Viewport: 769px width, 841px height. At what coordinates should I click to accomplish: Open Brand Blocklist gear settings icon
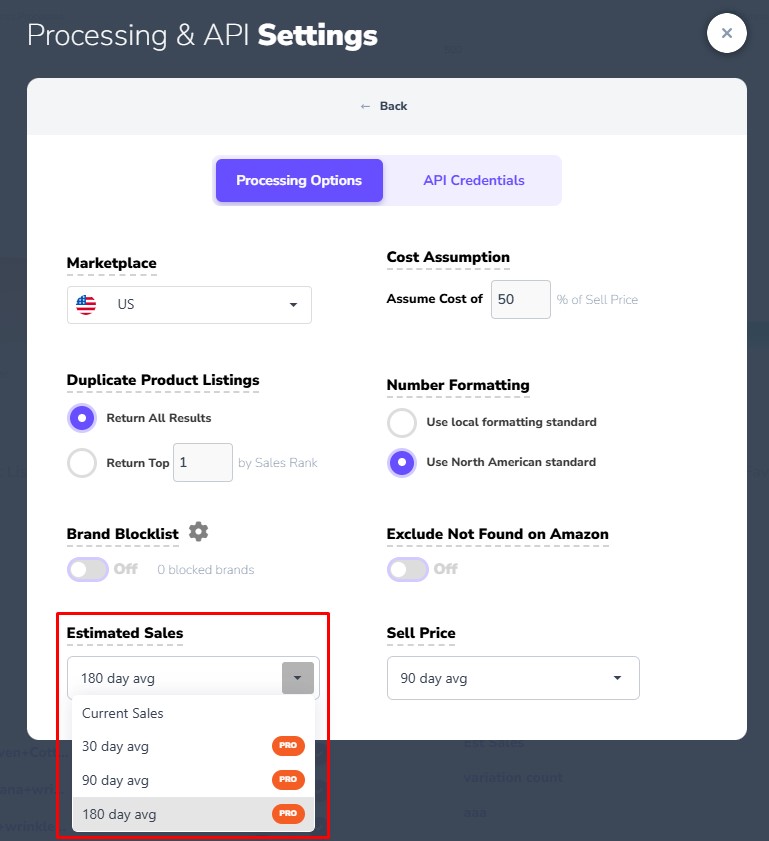click(x=199, y=532)
